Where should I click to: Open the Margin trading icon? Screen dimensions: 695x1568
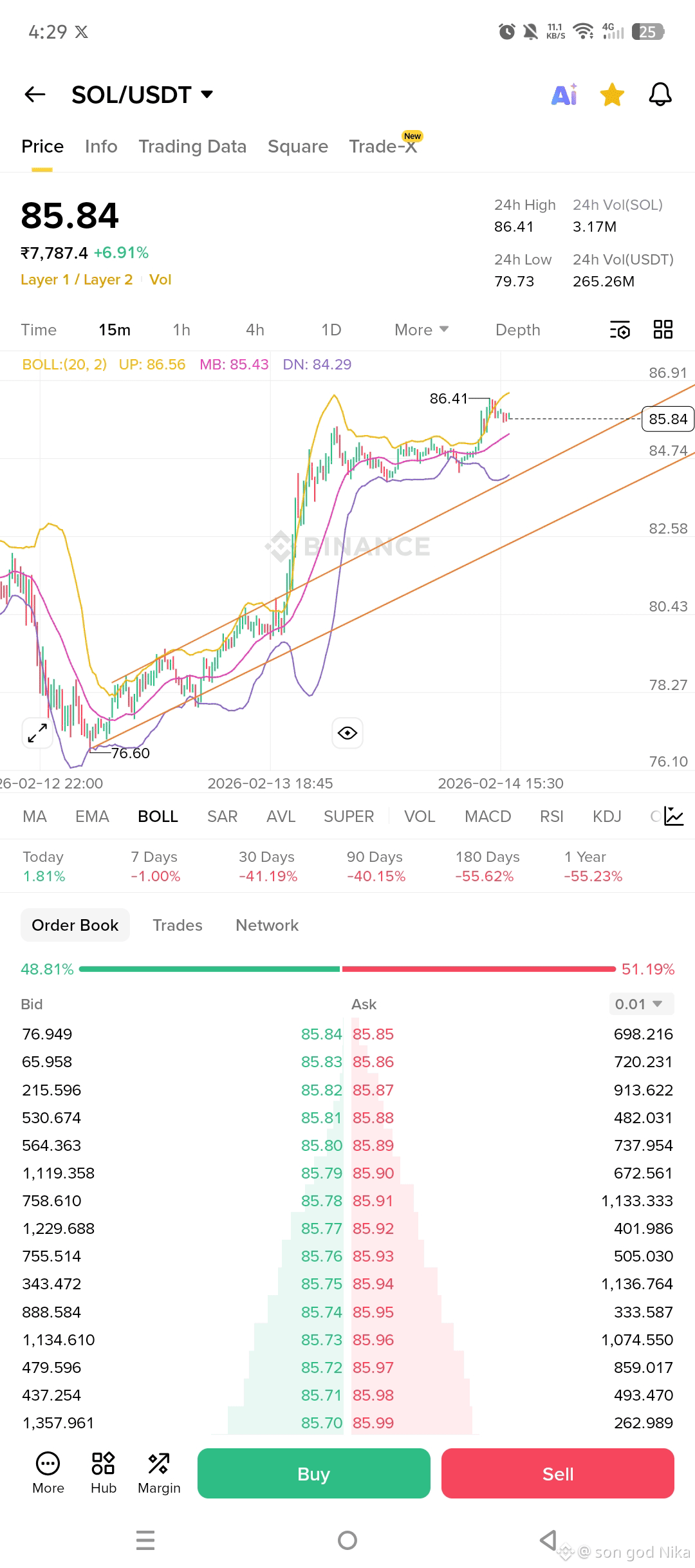pos(159,1475)
